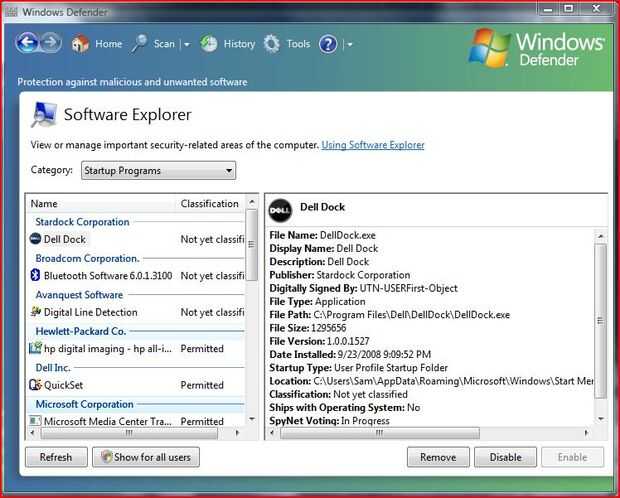
Task: Click program list vertical scrollbar thumb
Action: coord(251,244)
